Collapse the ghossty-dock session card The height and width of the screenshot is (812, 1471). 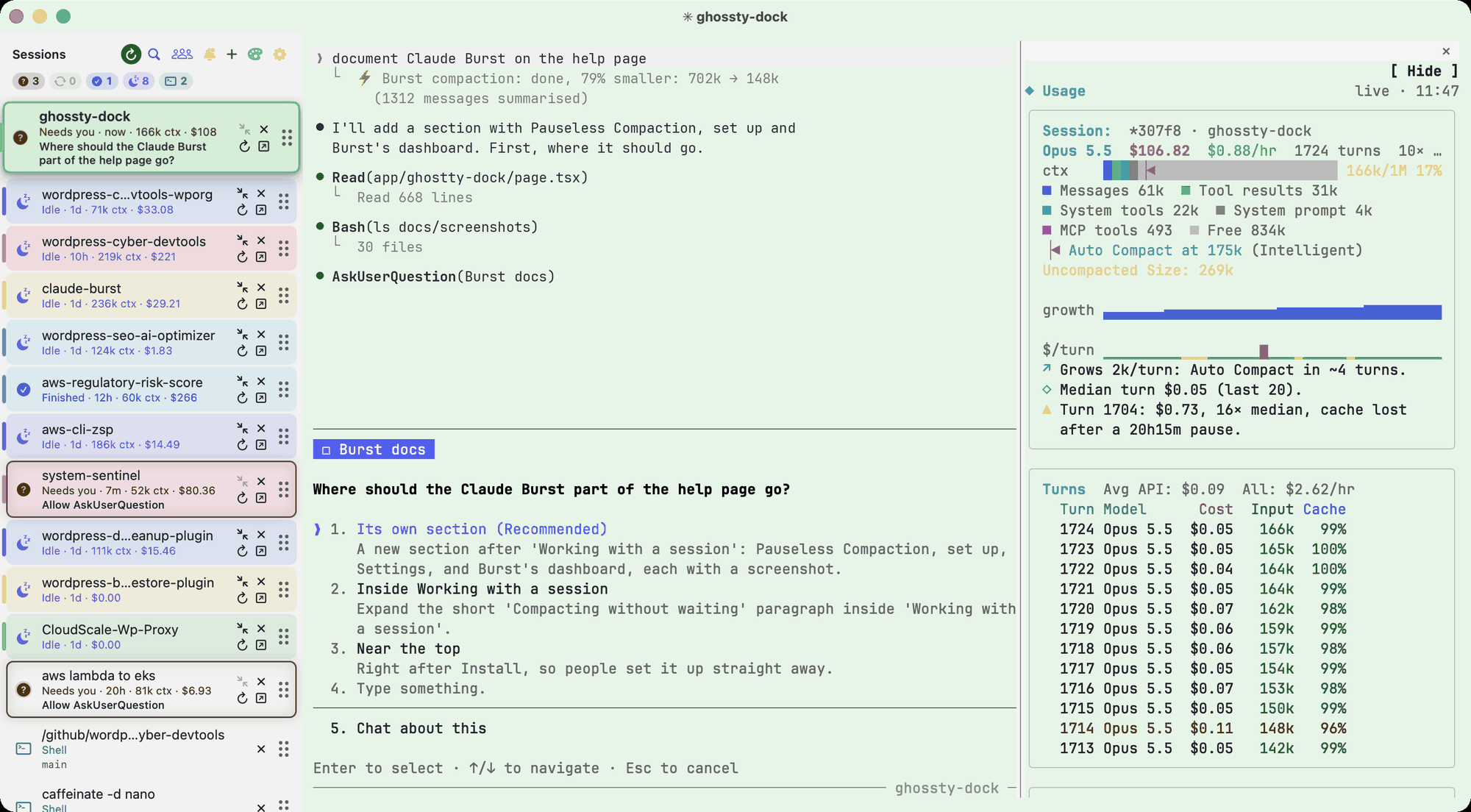[x=244, y=129]
